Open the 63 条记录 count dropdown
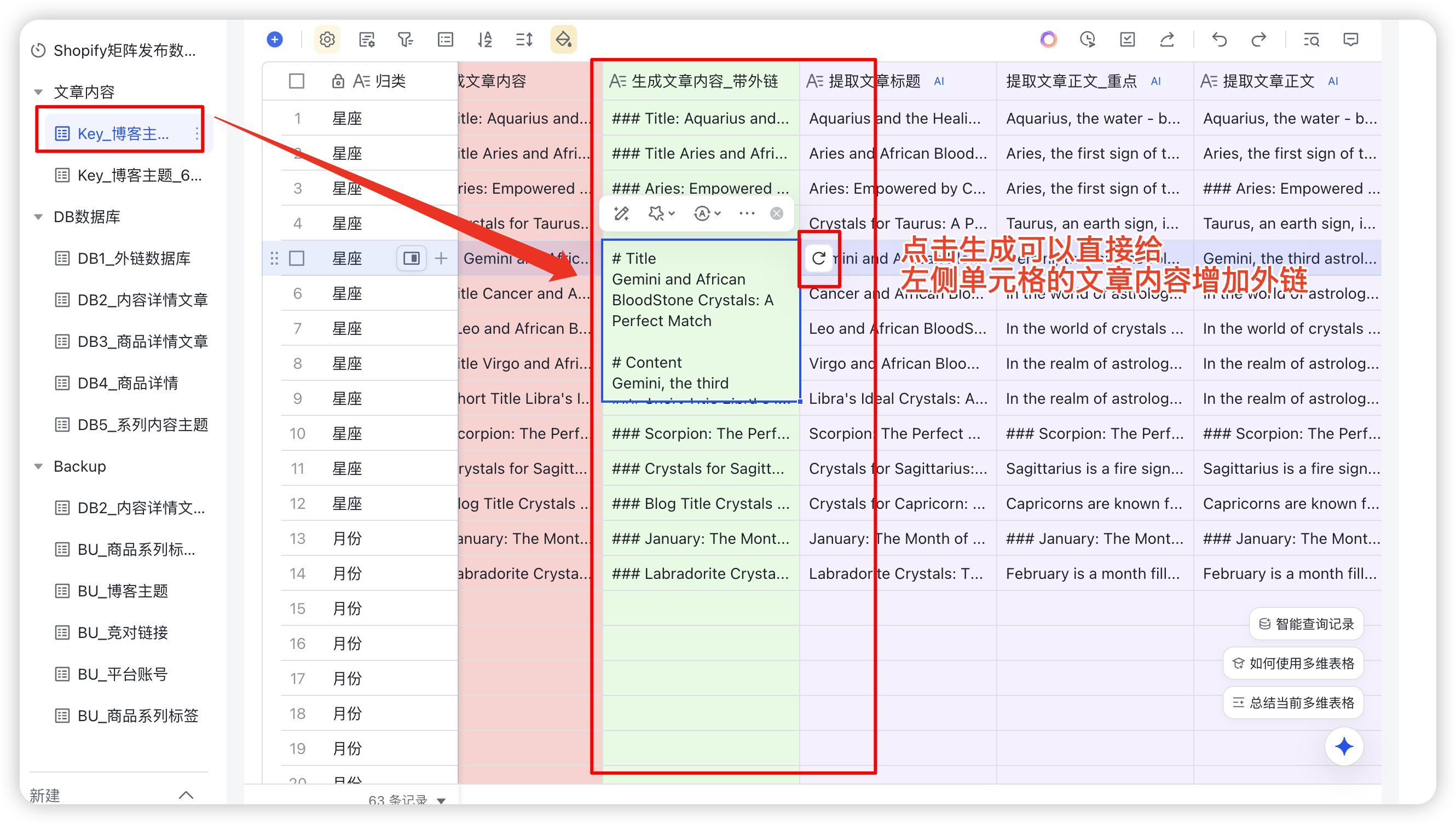1456x824 pixels. [407, 800]
